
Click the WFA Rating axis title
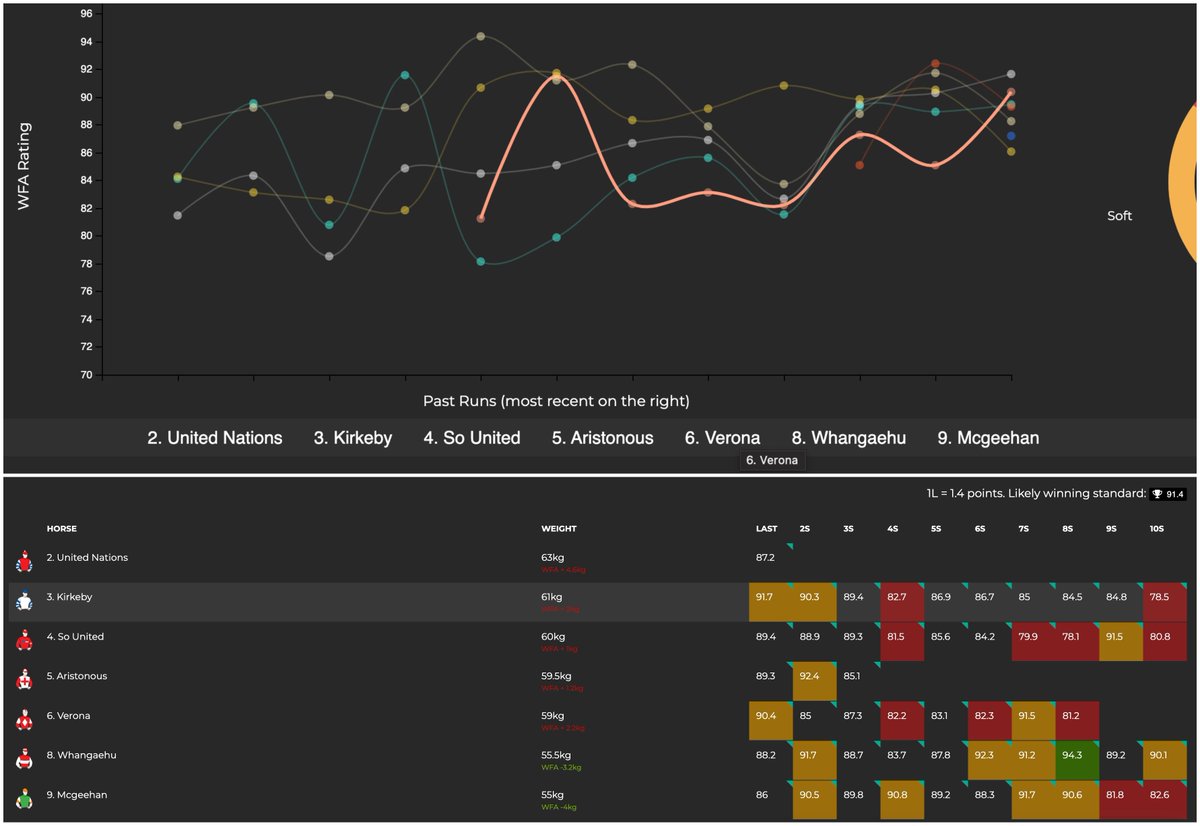[x=24, y=166]
